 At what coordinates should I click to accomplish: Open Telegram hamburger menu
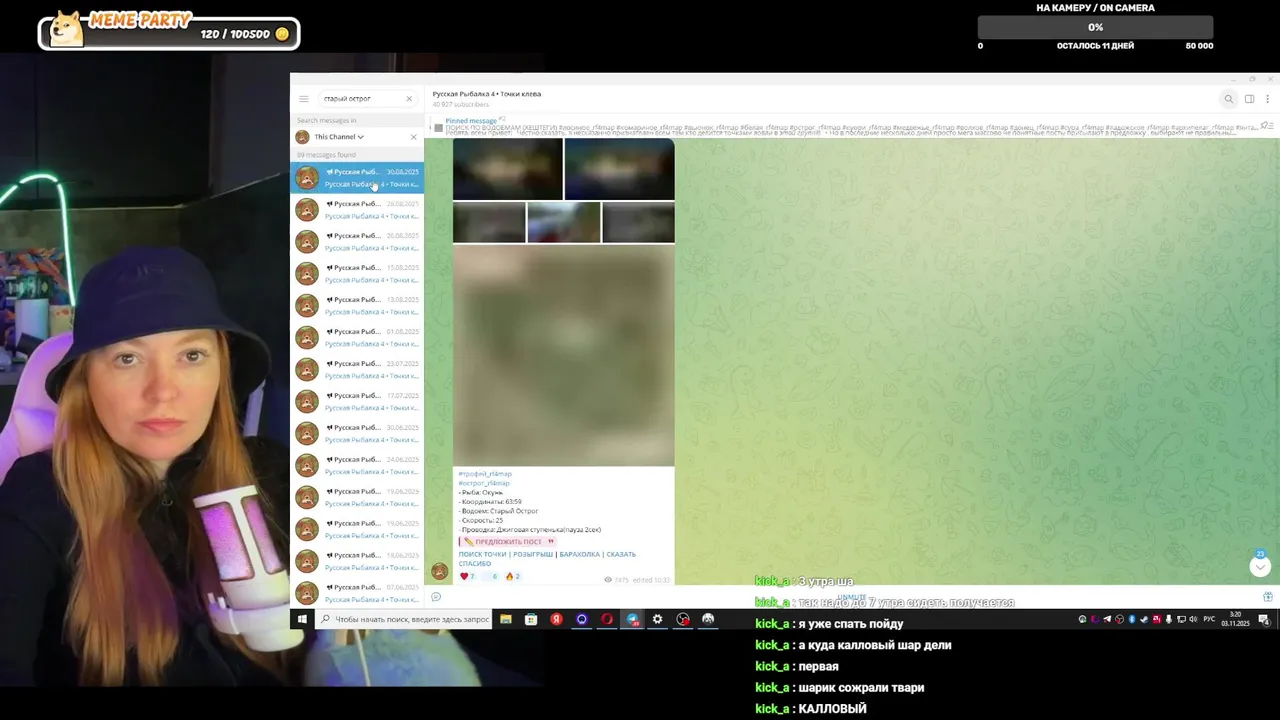[304, 99]
